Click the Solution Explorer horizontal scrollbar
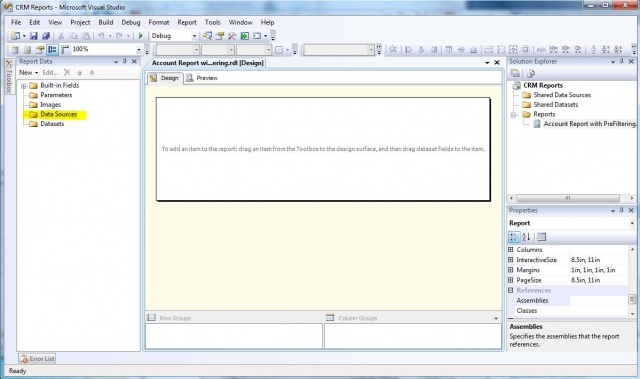Screen dimensions: 640x379 (568, 198)
